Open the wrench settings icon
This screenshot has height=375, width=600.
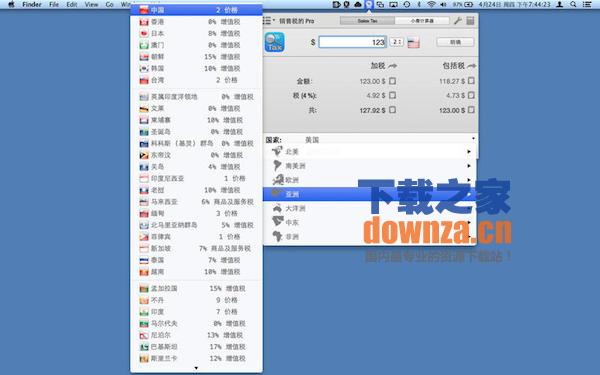click(458, 21)
